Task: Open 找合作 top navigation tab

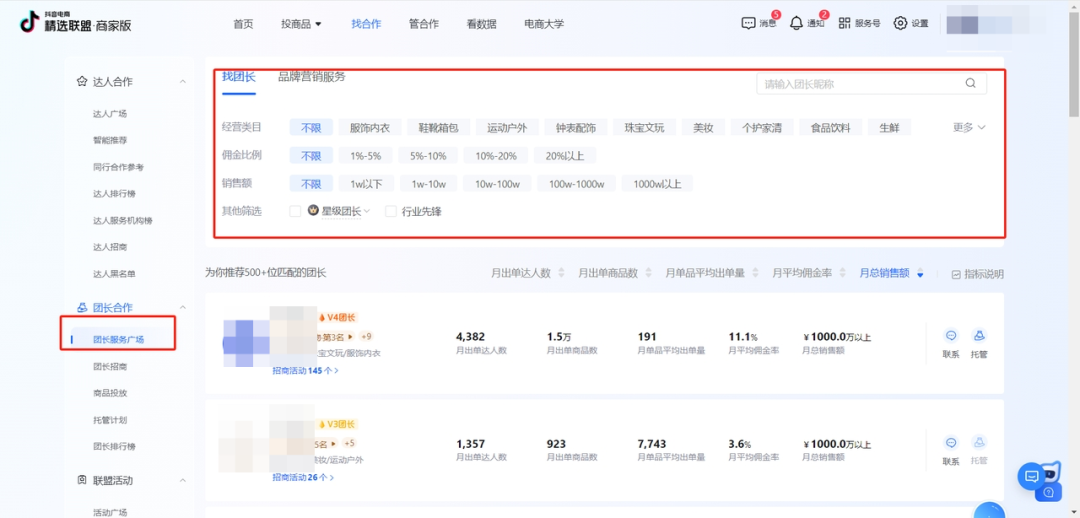Action: pyautogui.click(x=366, y=23)
